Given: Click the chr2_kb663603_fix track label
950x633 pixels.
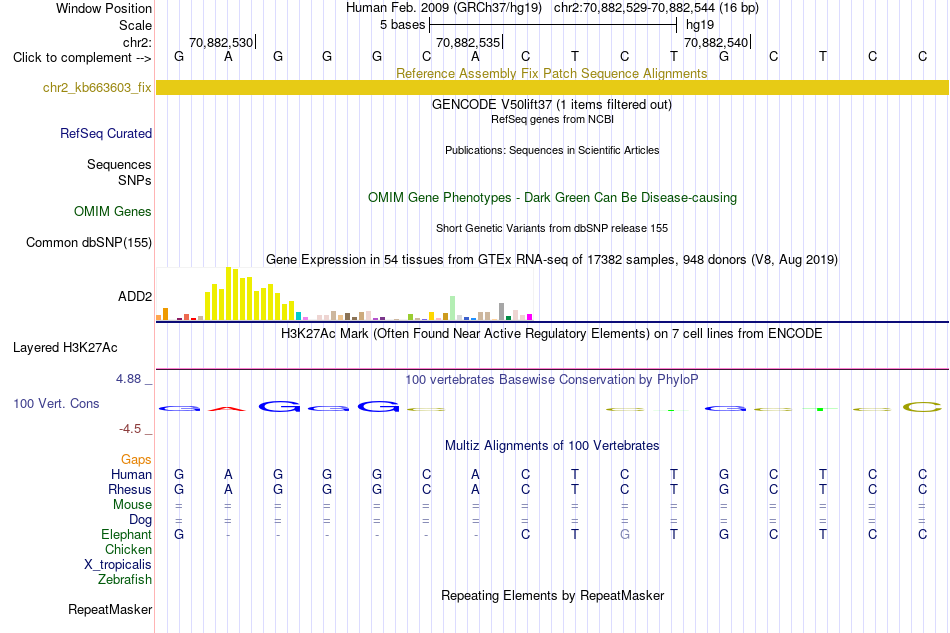Looking at the screenshot, I should coord(97,87).
